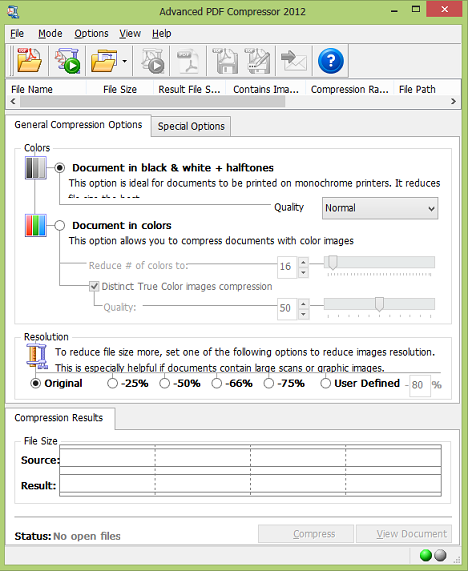
Task: Open a PDF file toolbar icon
Action: [30, 60]
